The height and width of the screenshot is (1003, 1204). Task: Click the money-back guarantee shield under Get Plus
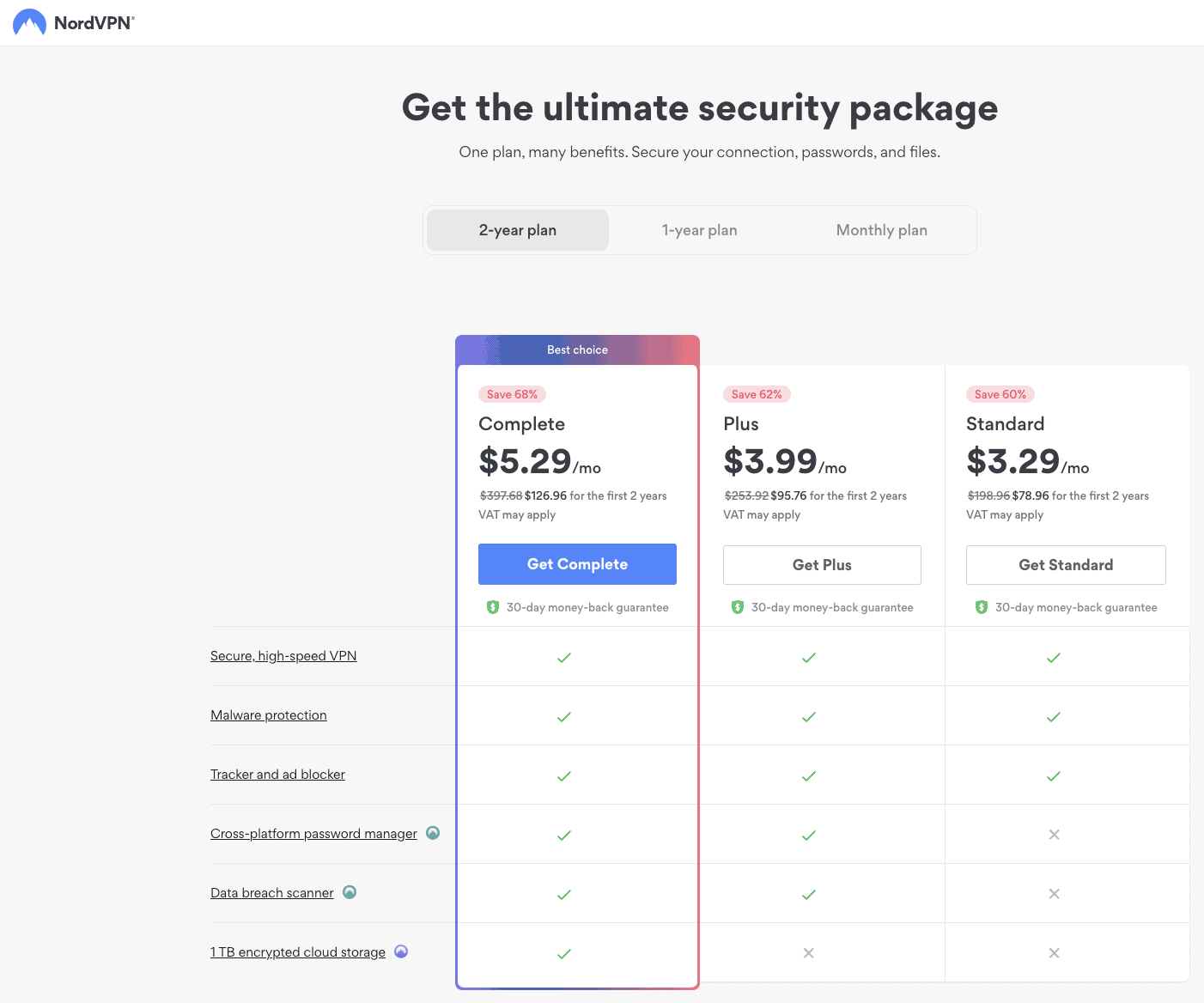(x=738, y=607)
